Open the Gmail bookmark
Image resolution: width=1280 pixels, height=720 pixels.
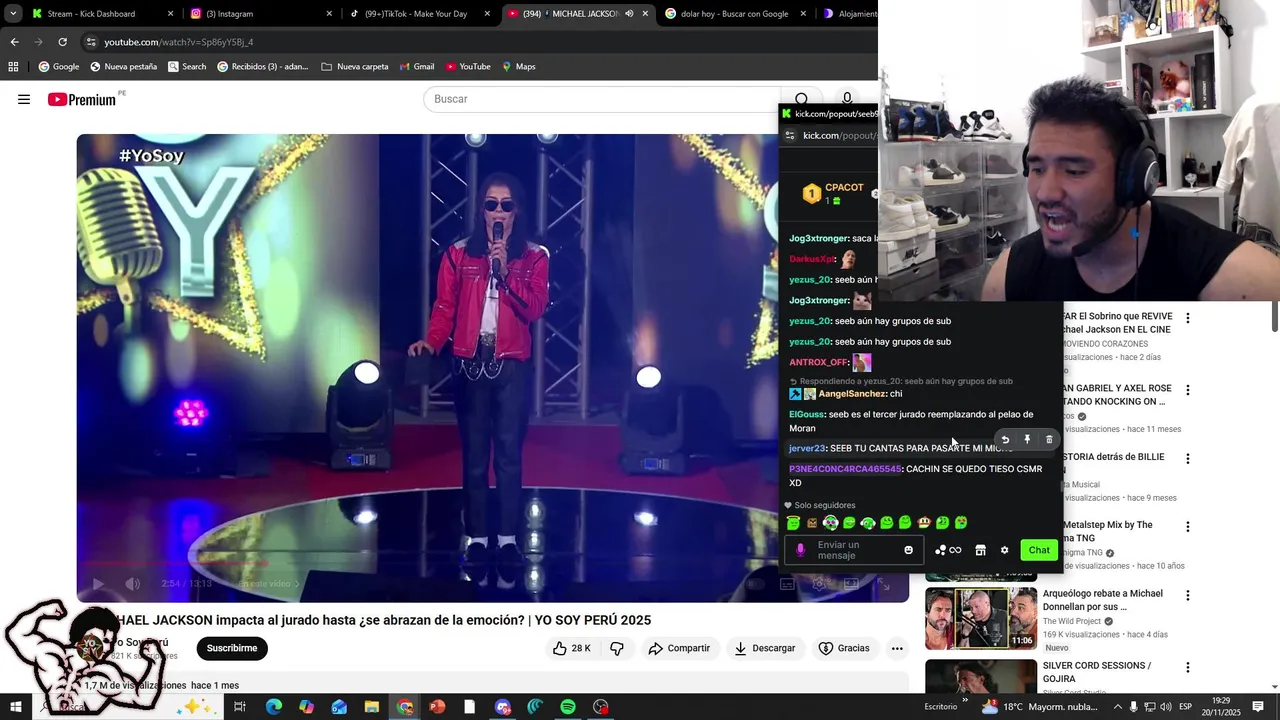click(417, 67)
